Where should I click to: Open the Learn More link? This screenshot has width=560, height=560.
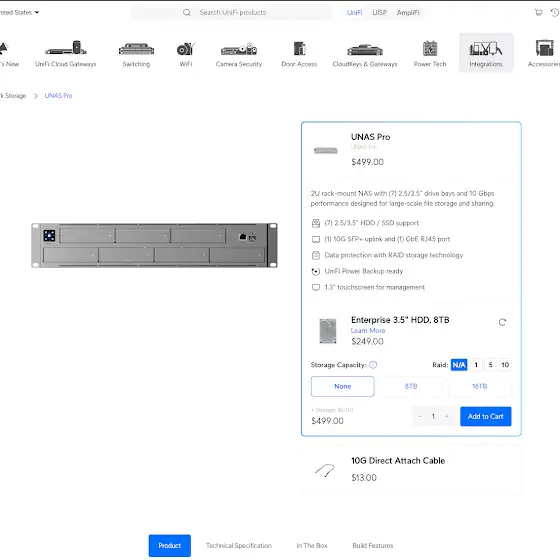click(368, 330)
